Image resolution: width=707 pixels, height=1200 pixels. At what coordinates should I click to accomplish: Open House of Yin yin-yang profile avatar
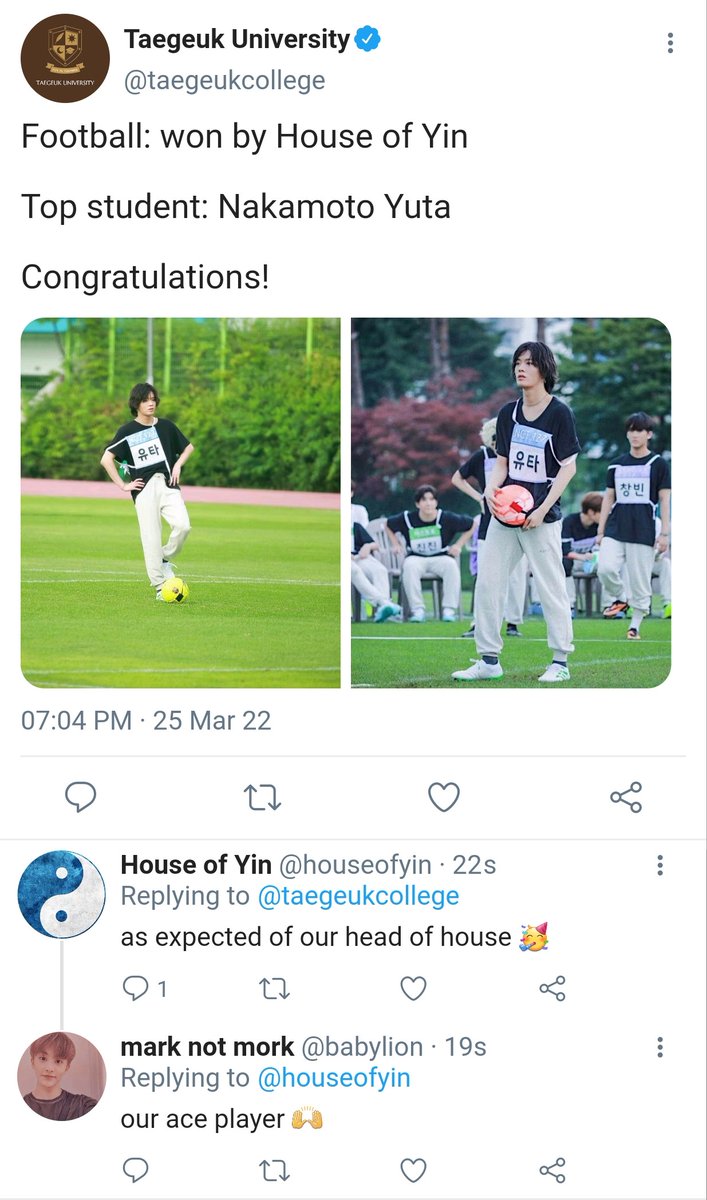pos(62,894)
